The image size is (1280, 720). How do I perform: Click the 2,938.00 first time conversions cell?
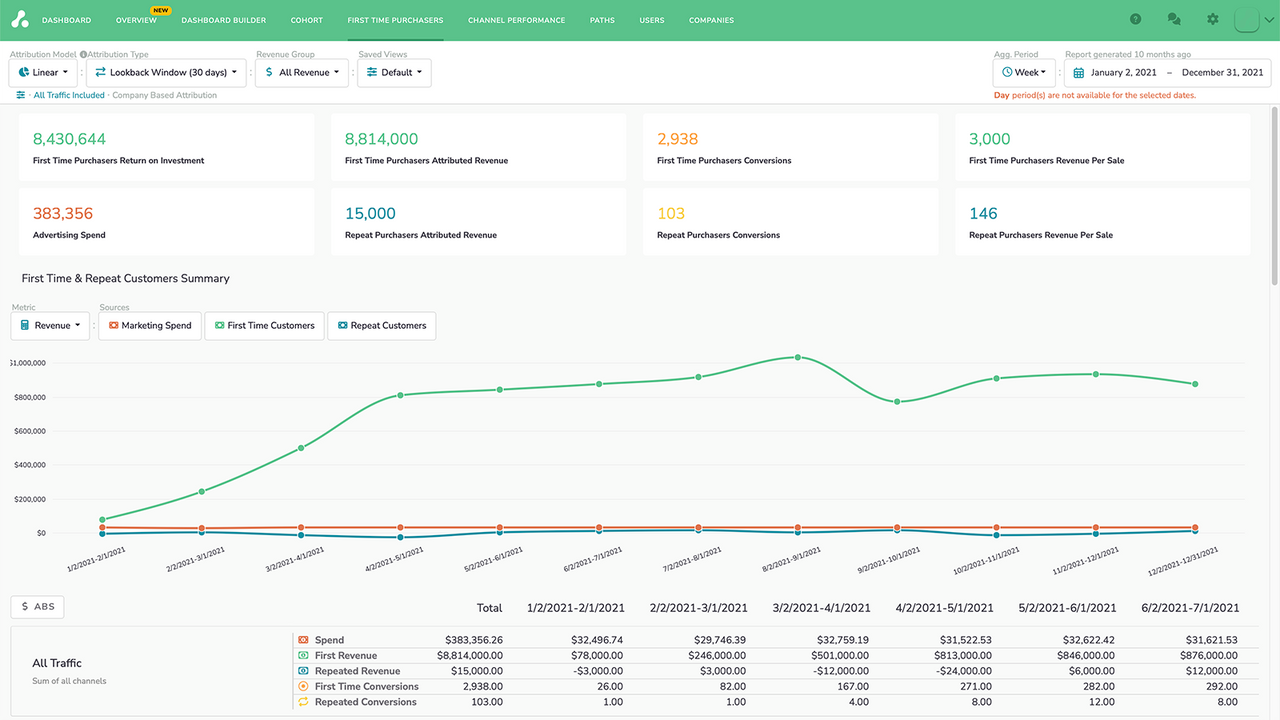coord(482,686)
